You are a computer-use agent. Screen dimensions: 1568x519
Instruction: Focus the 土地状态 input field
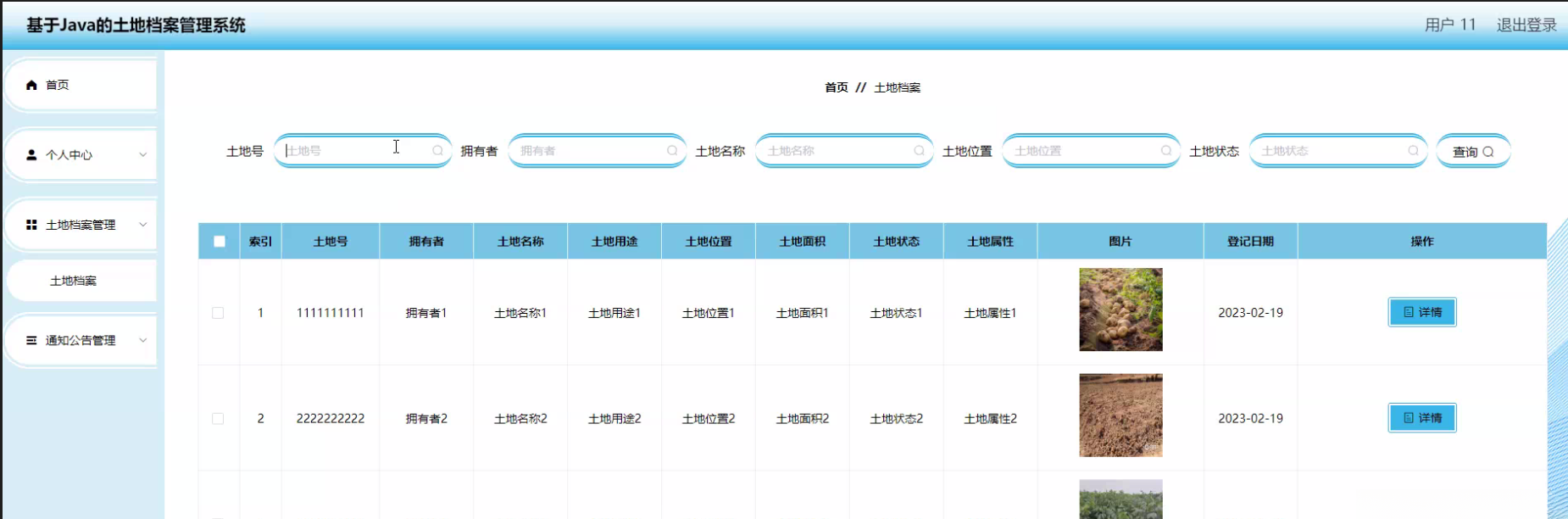pyautogui.click(x=1338, y=151)
